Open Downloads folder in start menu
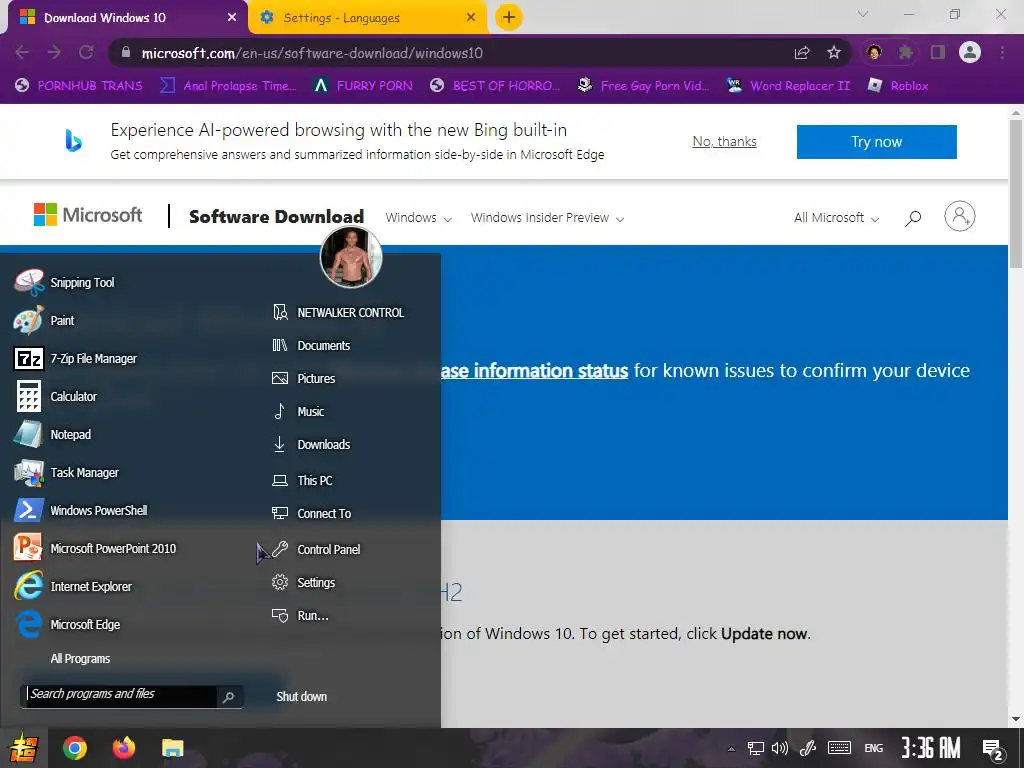Viewport: 1024px width, 768px height. tap(311, 444)
